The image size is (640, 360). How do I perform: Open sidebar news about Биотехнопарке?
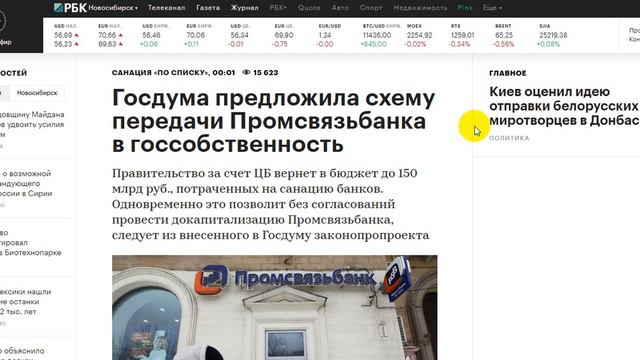pos(31,242)
